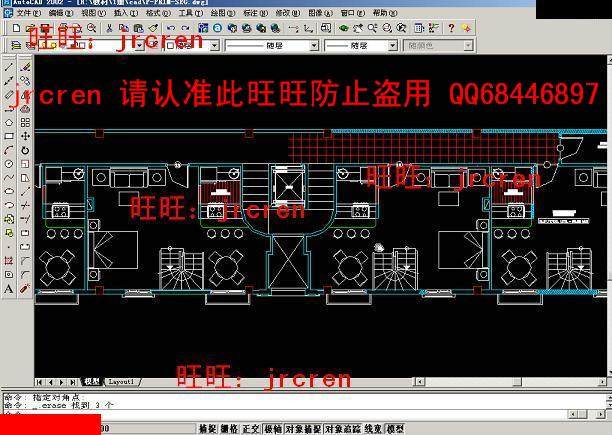Open the 编辑 Edit menu

point(60,13)
